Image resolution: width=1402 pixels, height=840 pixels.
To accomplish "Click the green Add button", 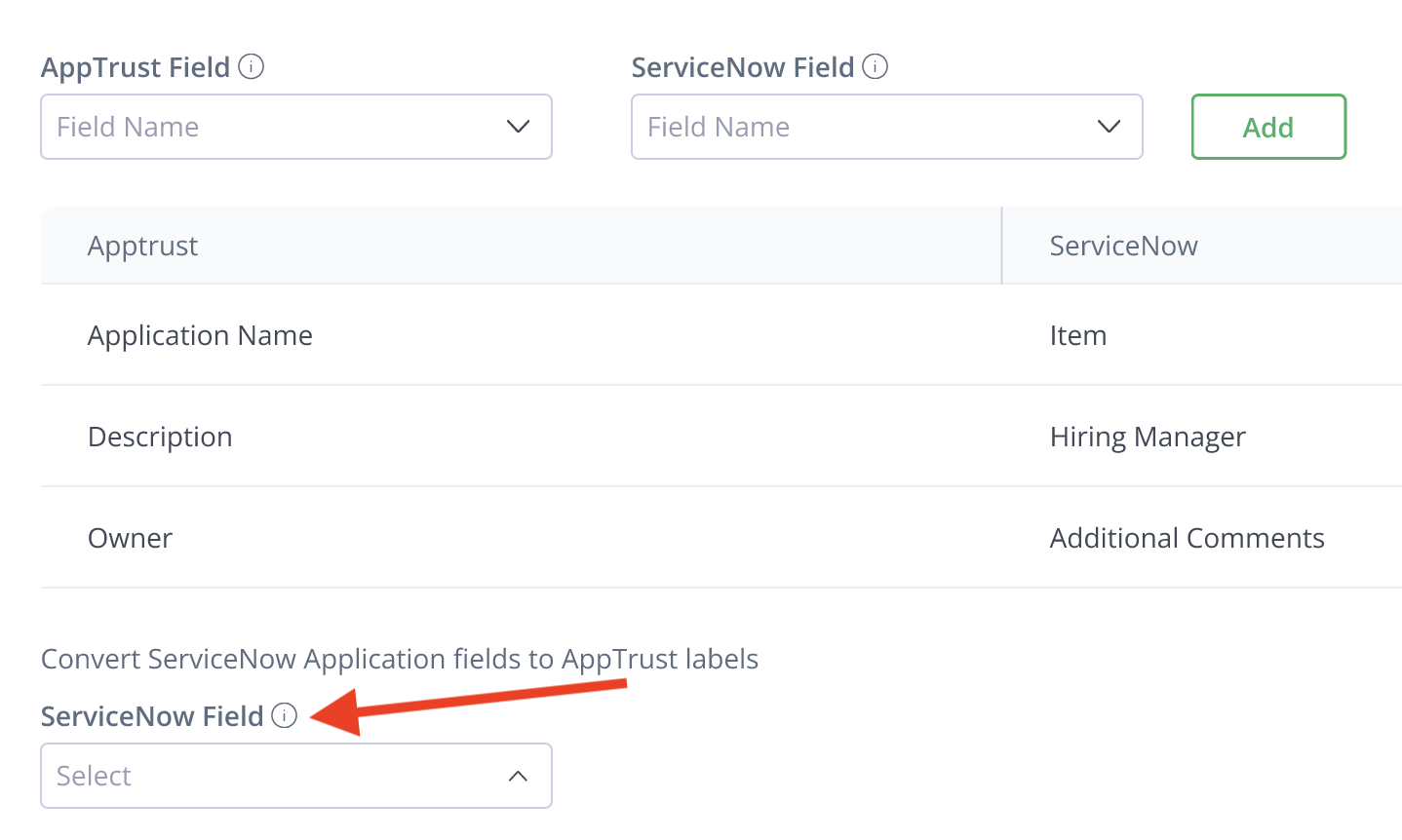I will (1268, 127).
